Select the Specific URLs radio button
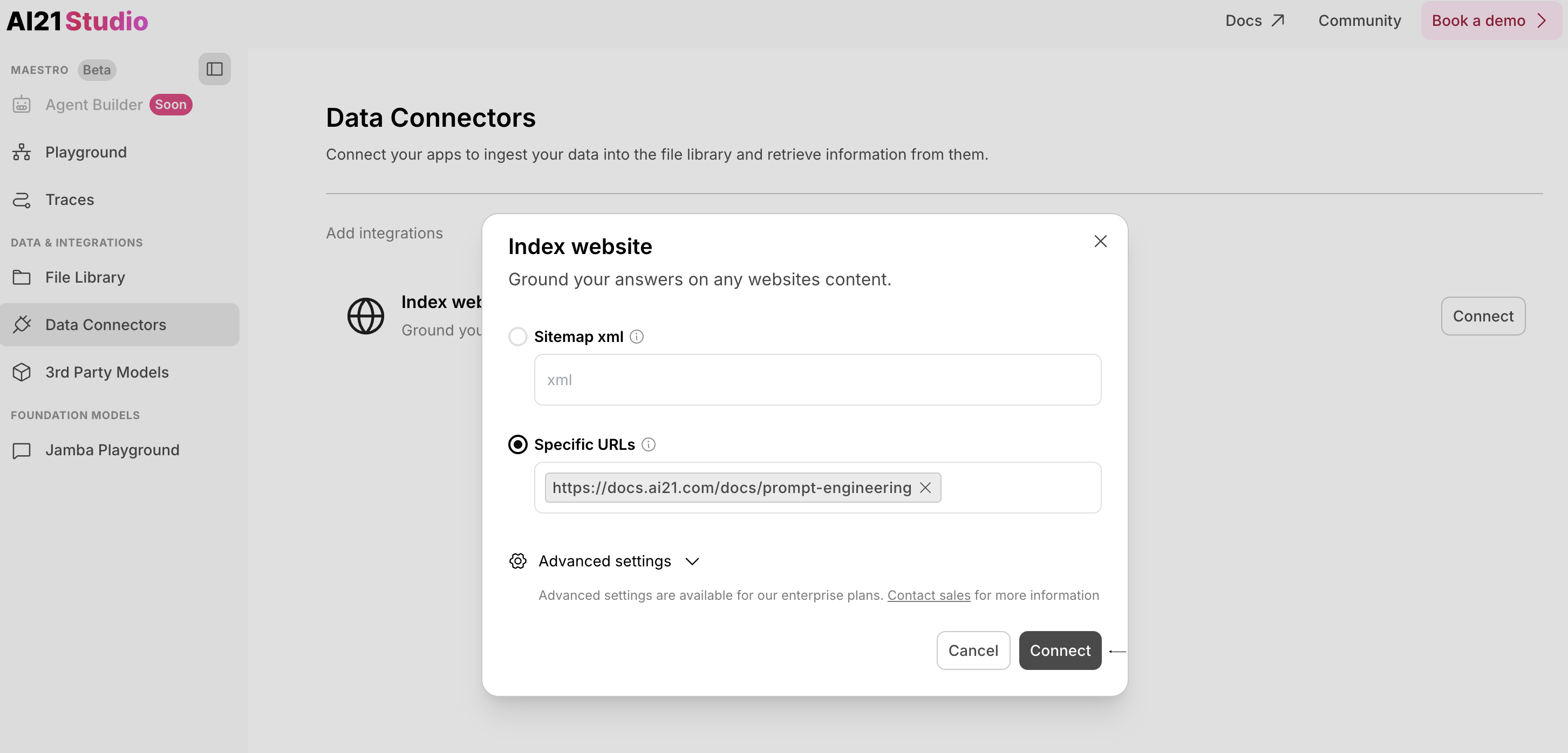The width and height of the screenshot is (1568, 753). pyautogui.click(x=517, y=444)
